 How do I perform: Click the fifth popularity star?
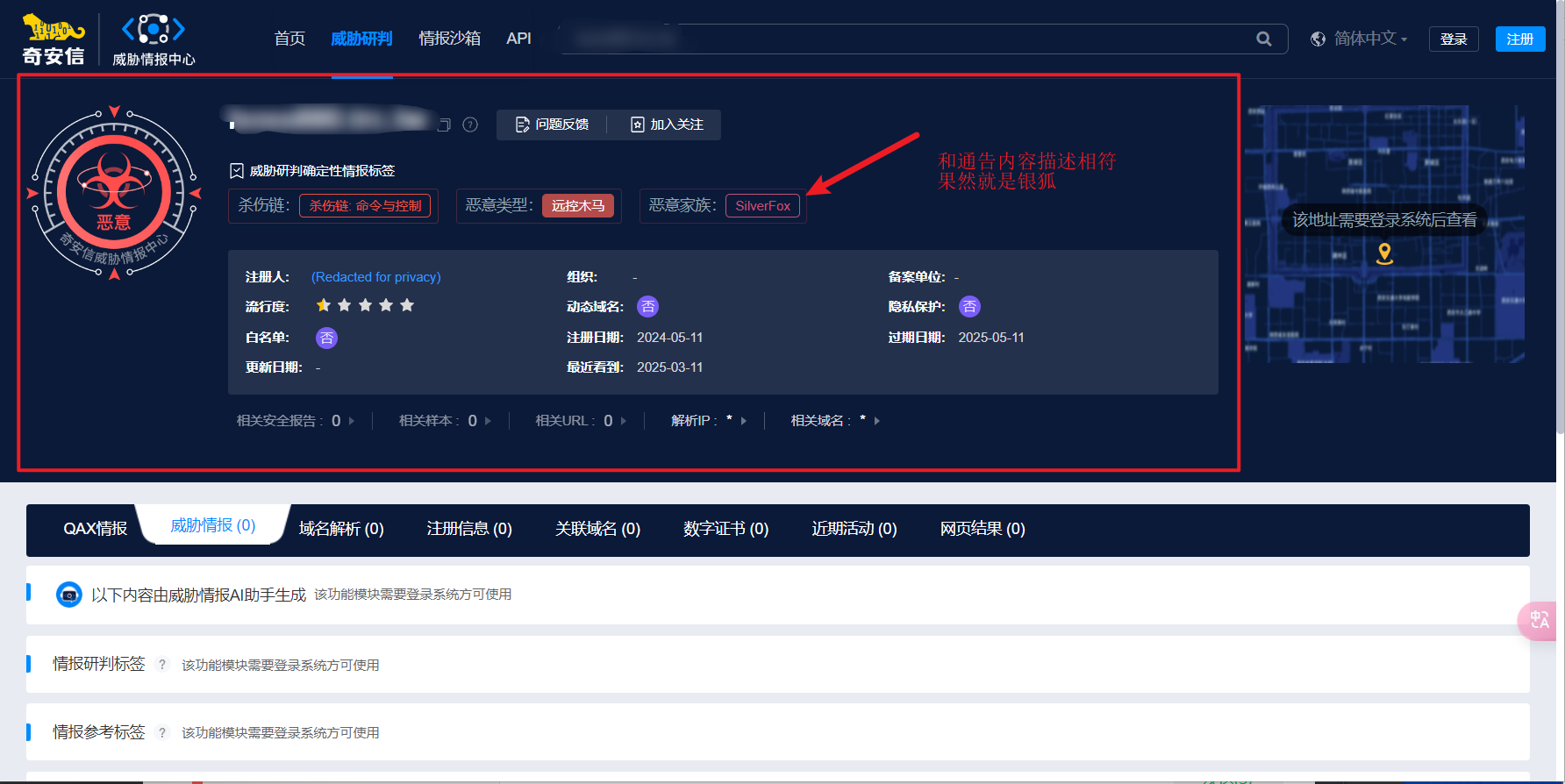407,305
